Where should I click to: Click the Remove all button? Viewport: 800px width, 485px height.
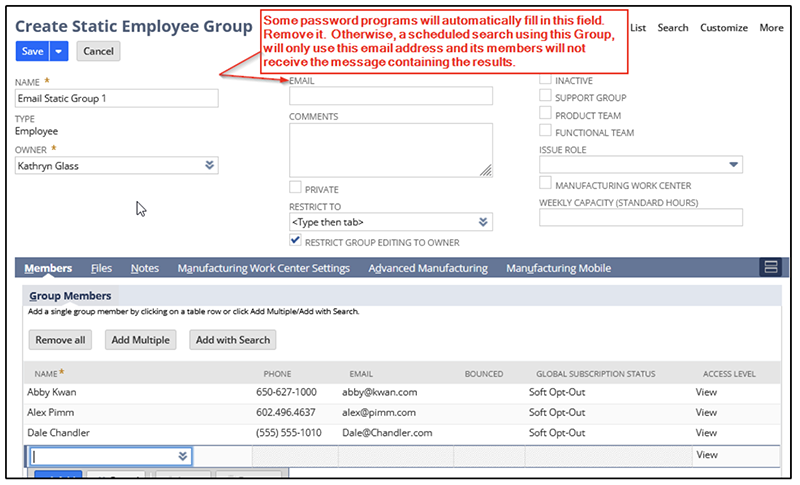click(60, 340)
